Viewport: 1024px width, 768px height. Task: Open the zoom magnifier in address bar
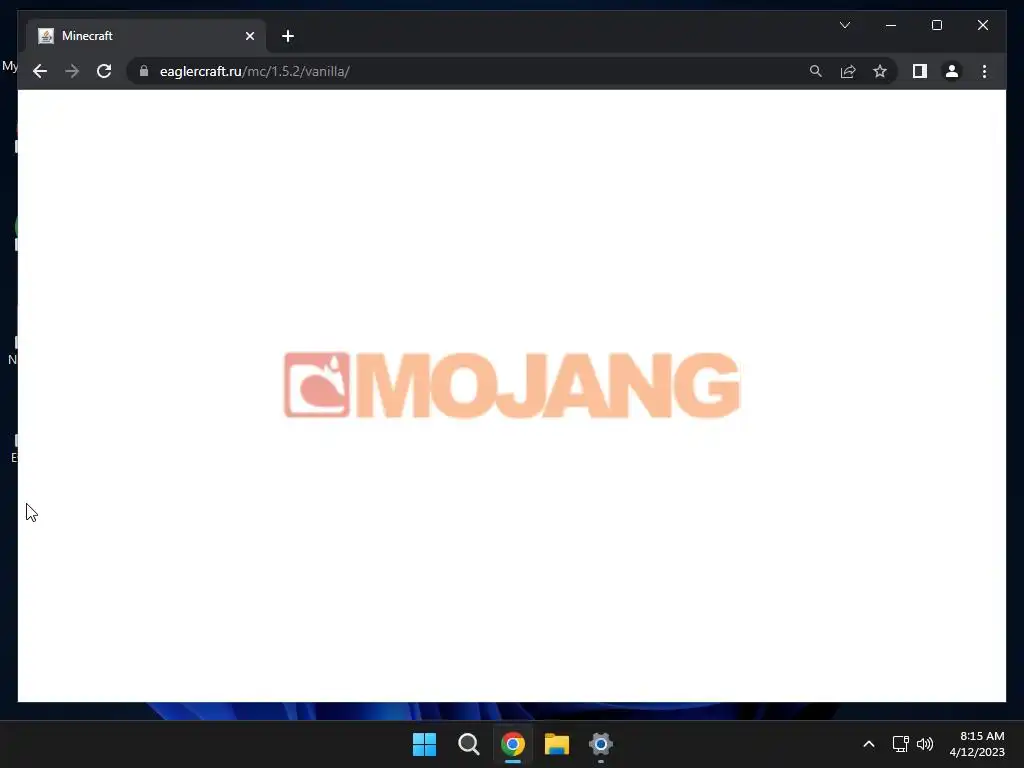(816, 71)
